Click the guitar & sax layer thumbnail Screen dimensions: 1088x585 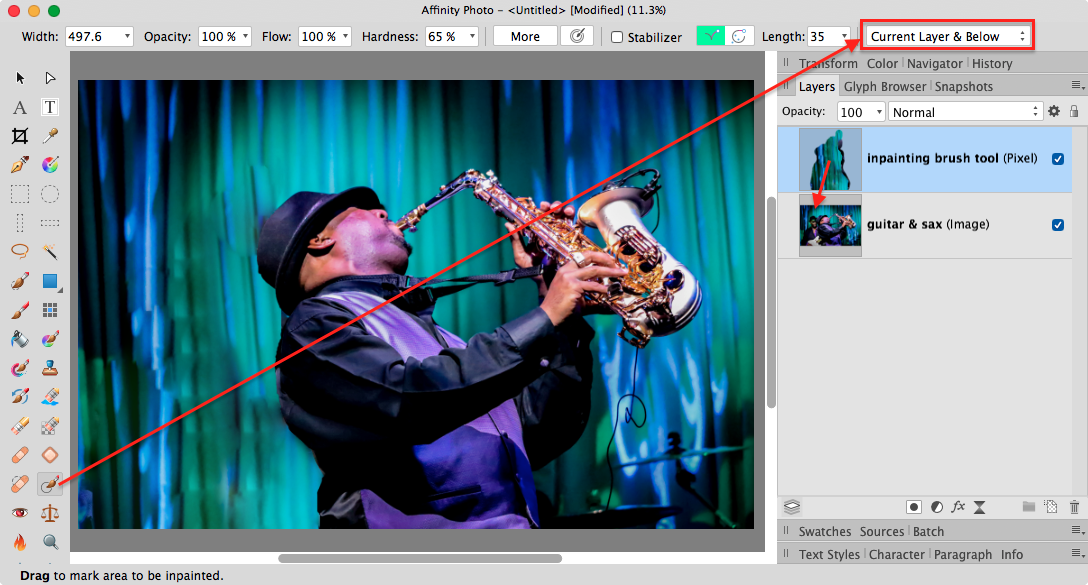pyautogui.click(x=830, y=225)
